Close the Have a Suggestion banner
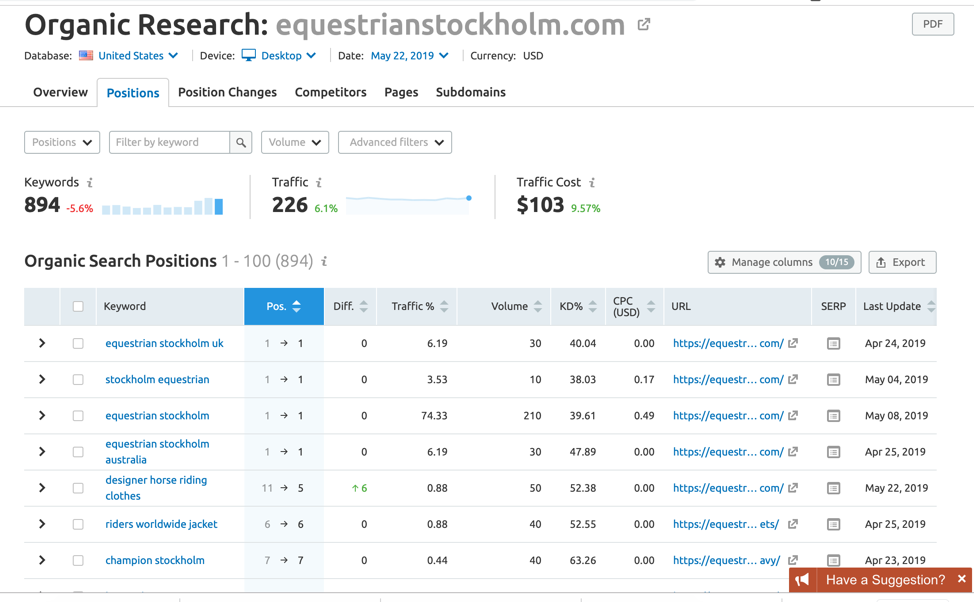This screenshot has width=974, height=602. pyautogui.click(x=961, y=579)
